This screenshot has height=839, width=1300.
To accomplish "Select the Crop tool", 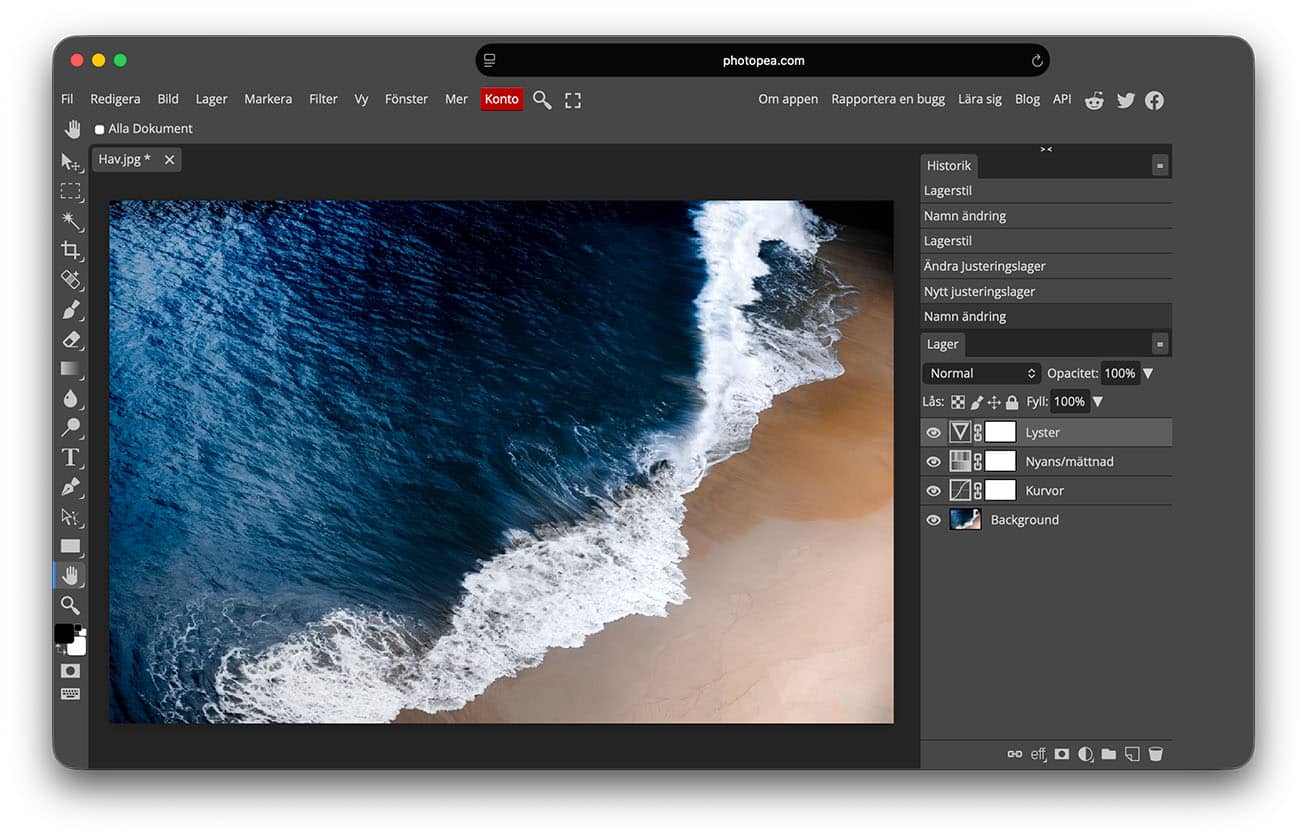I will pyautogui.click(x=70, y=250).
